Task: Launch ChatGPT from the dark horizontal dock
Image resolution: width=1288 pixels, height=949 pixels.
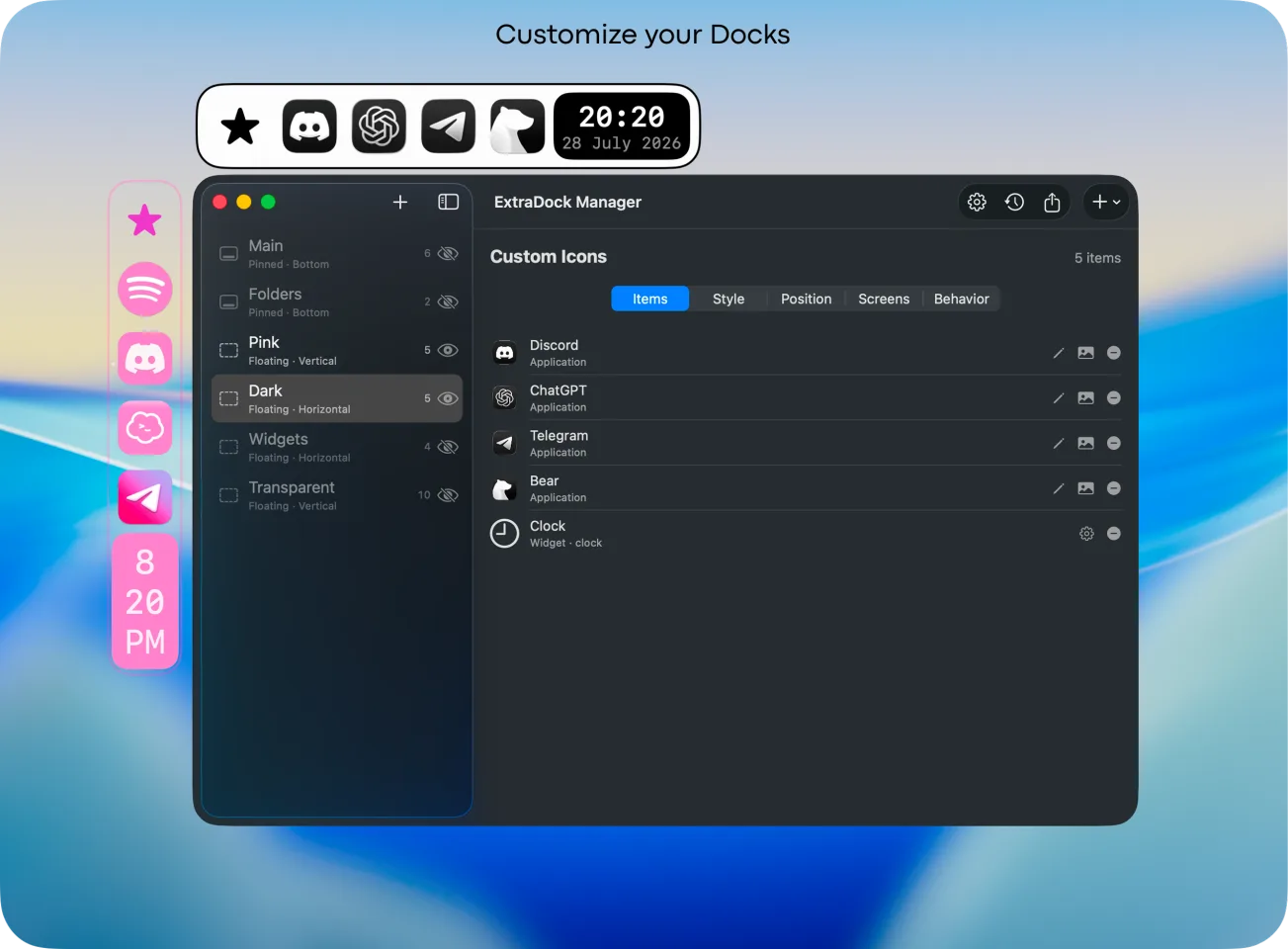Action: [379, 127]
